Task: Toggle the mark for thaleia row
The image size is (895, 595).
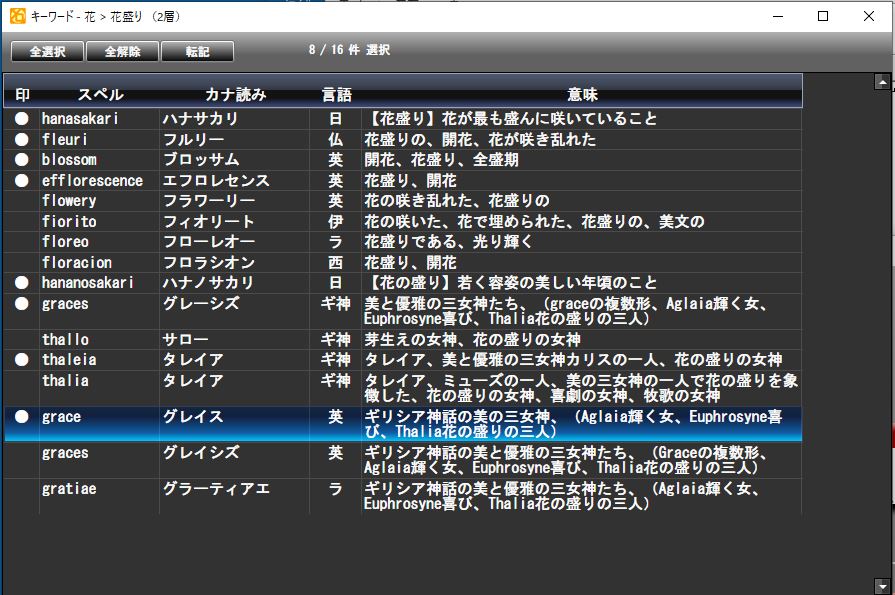Action: point(22,360)
